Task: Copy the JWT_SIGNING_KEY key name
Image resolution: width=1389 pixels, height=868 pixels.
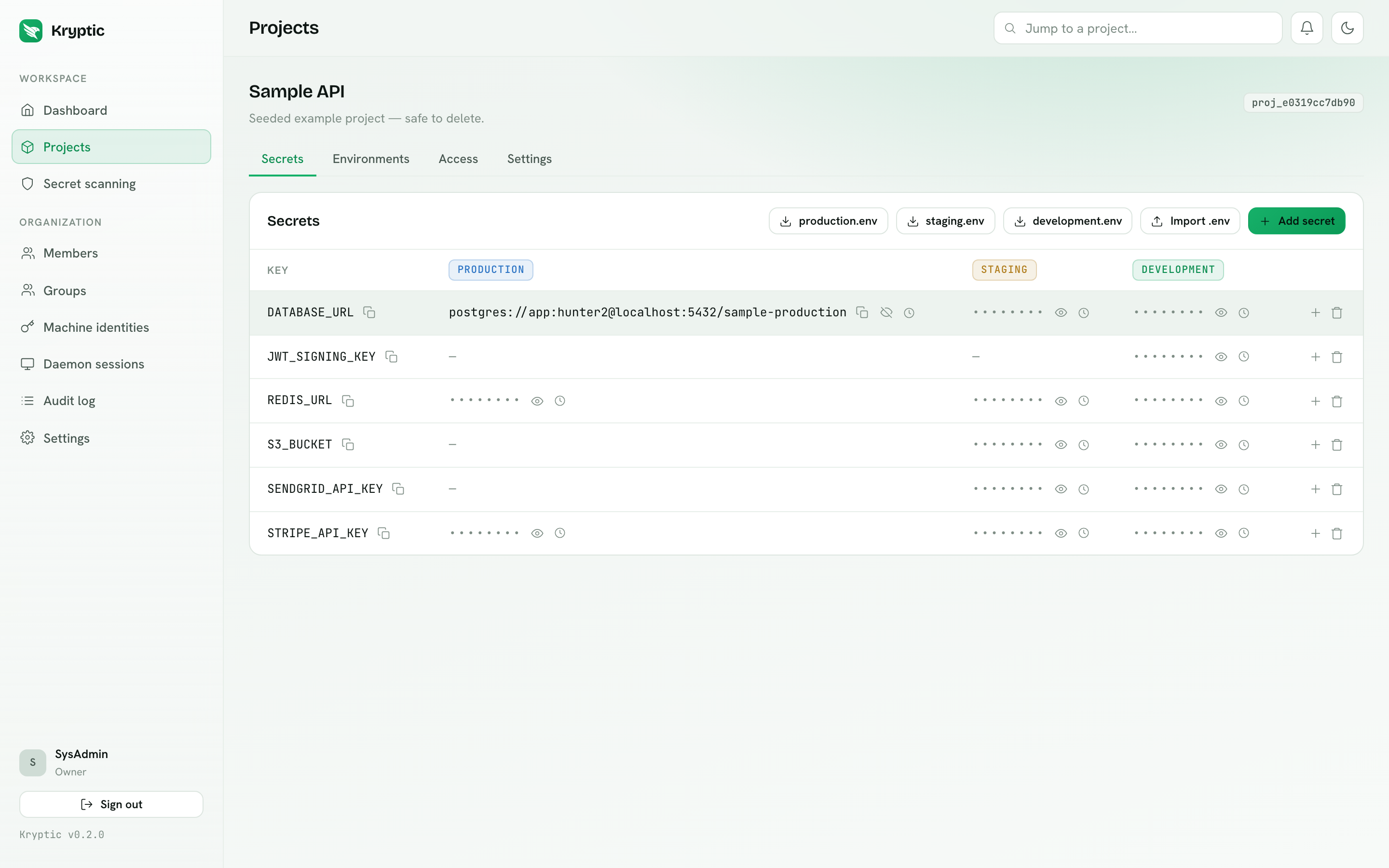Action: point(392,356)
